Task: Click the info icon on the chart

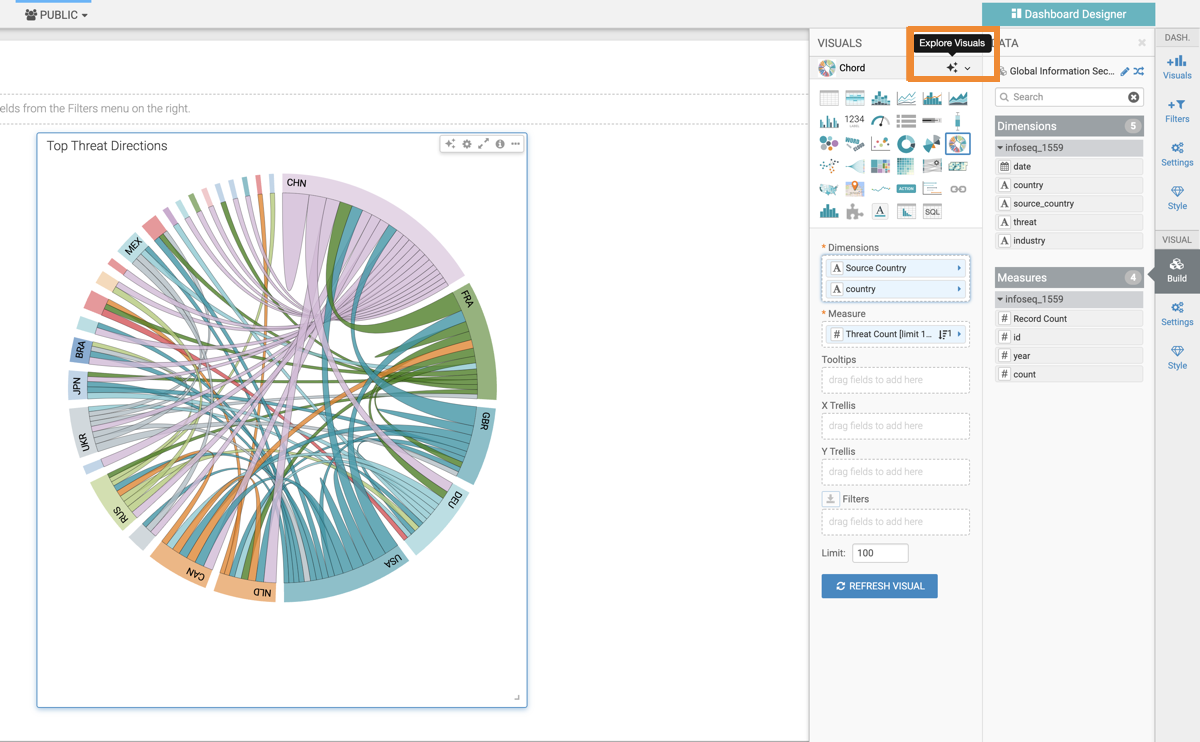Action: pos(500,144)
